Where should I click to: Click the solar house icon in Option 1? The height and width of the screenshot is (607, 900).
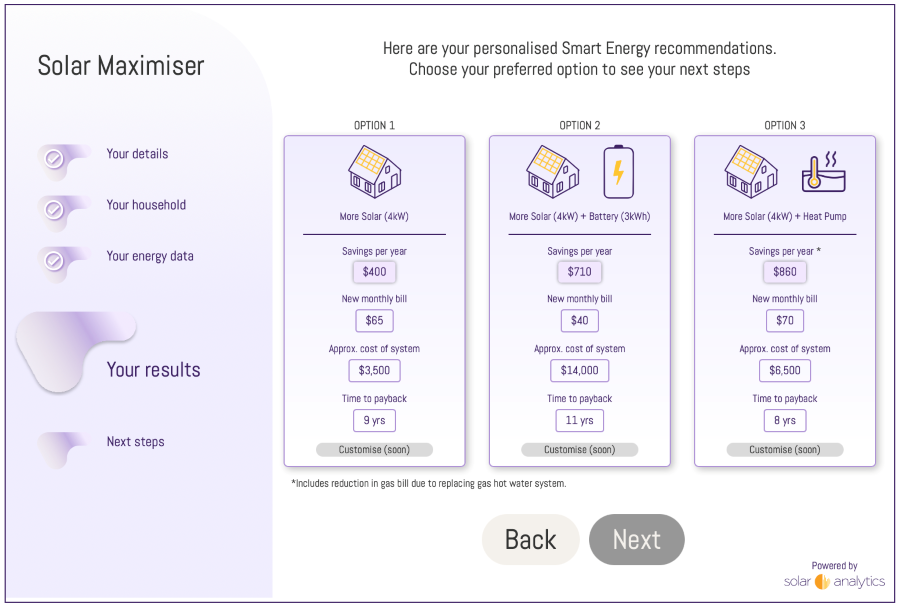pos(374,172)
